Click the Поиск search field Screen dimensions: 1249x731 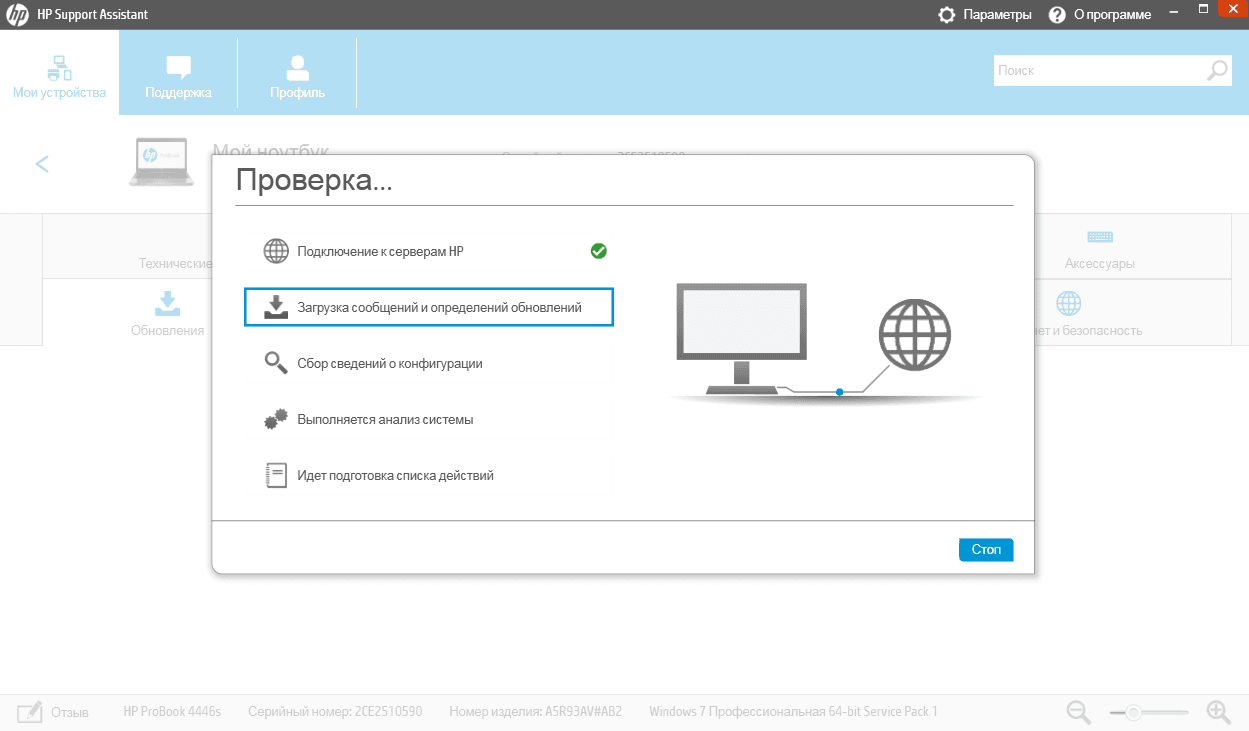1098,71
